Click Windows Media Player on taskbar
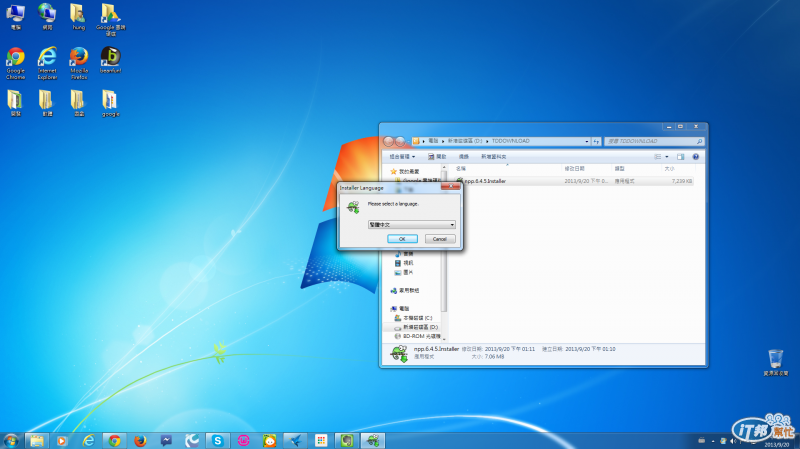This screenshot has height=449, width=800. pos(62,441)
